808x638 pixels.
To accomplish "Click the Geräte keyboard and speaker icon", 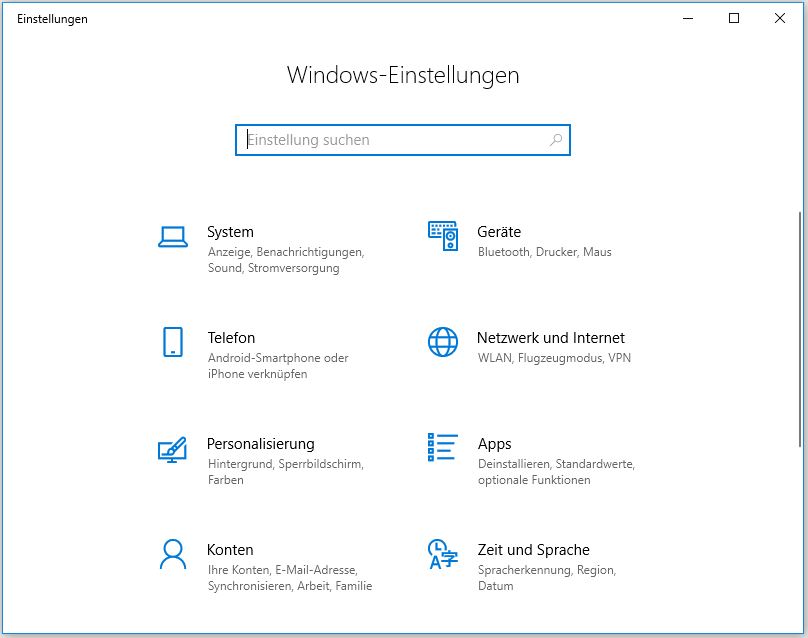I will [x=442, y=236].
